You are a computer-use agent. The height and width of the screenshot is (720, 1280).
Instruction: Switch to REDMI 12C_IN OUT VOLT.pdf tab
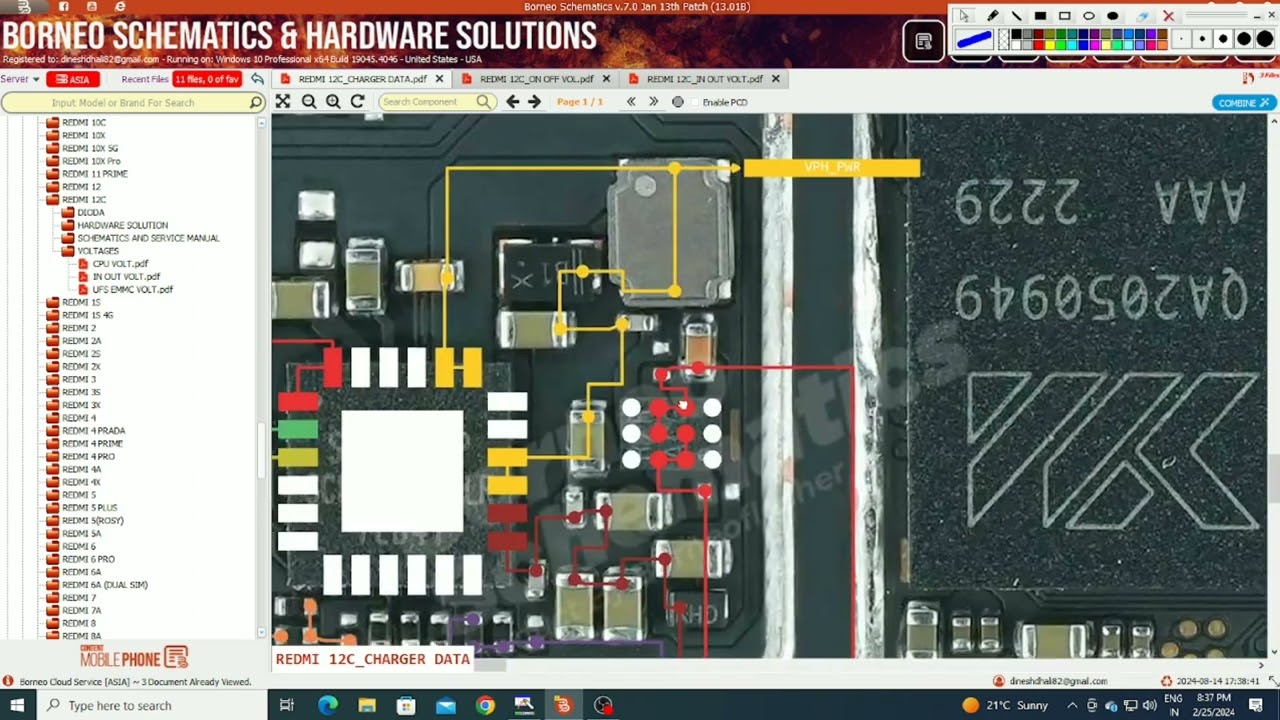coord(704,79)
